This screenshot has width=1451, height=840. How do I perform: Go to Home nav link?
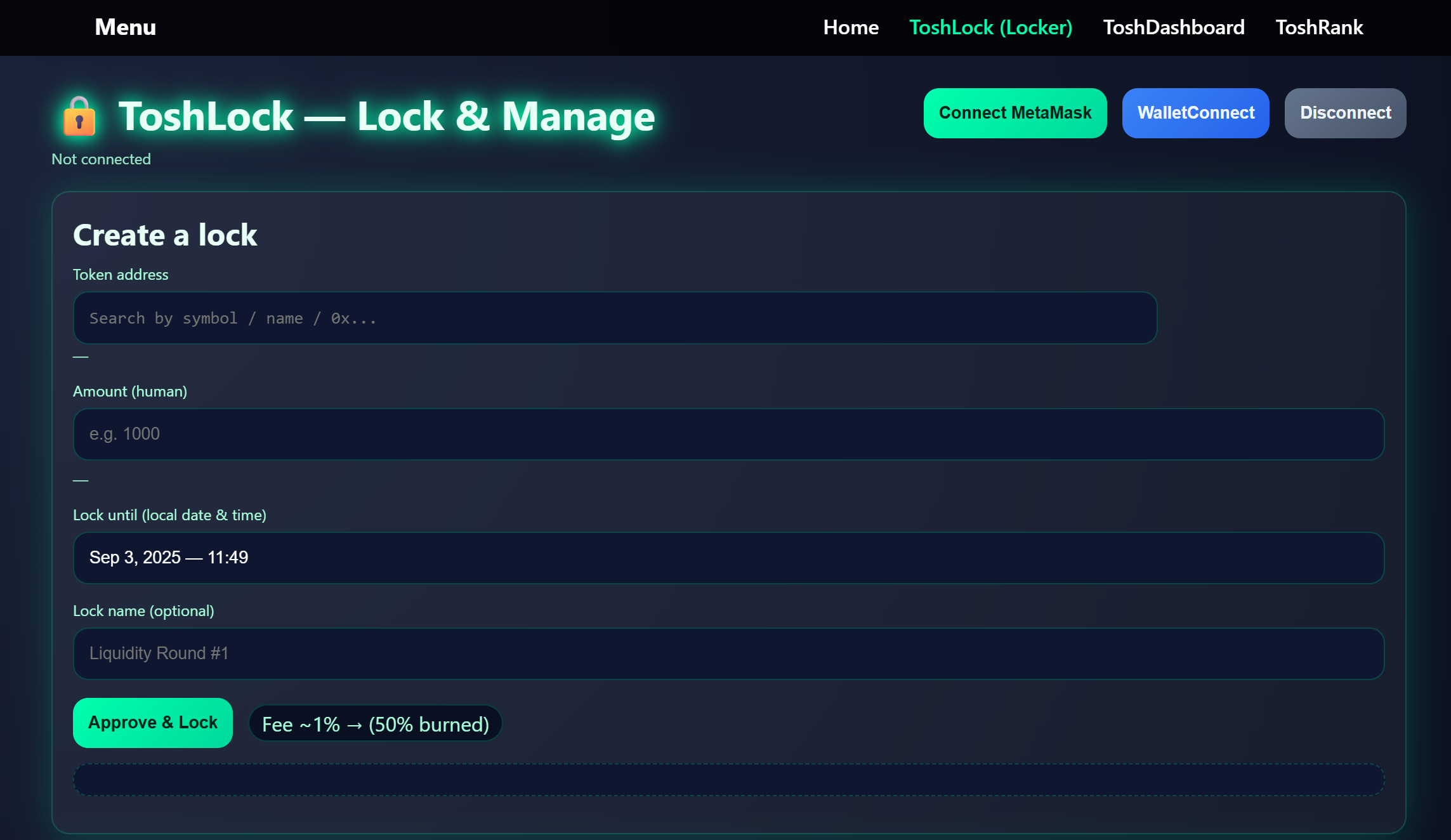850,27
